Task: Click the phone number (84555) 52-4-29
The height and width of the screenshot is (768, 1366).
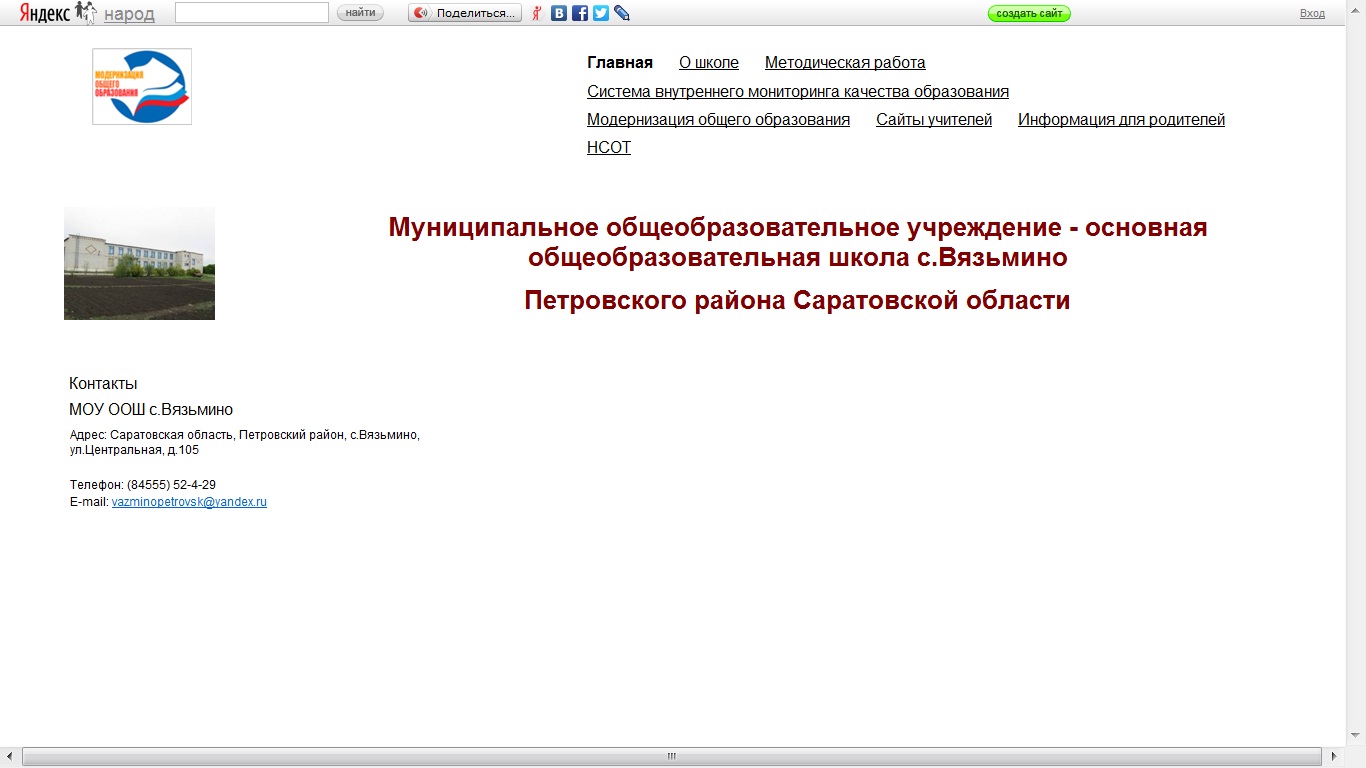Action: point(171,485)
